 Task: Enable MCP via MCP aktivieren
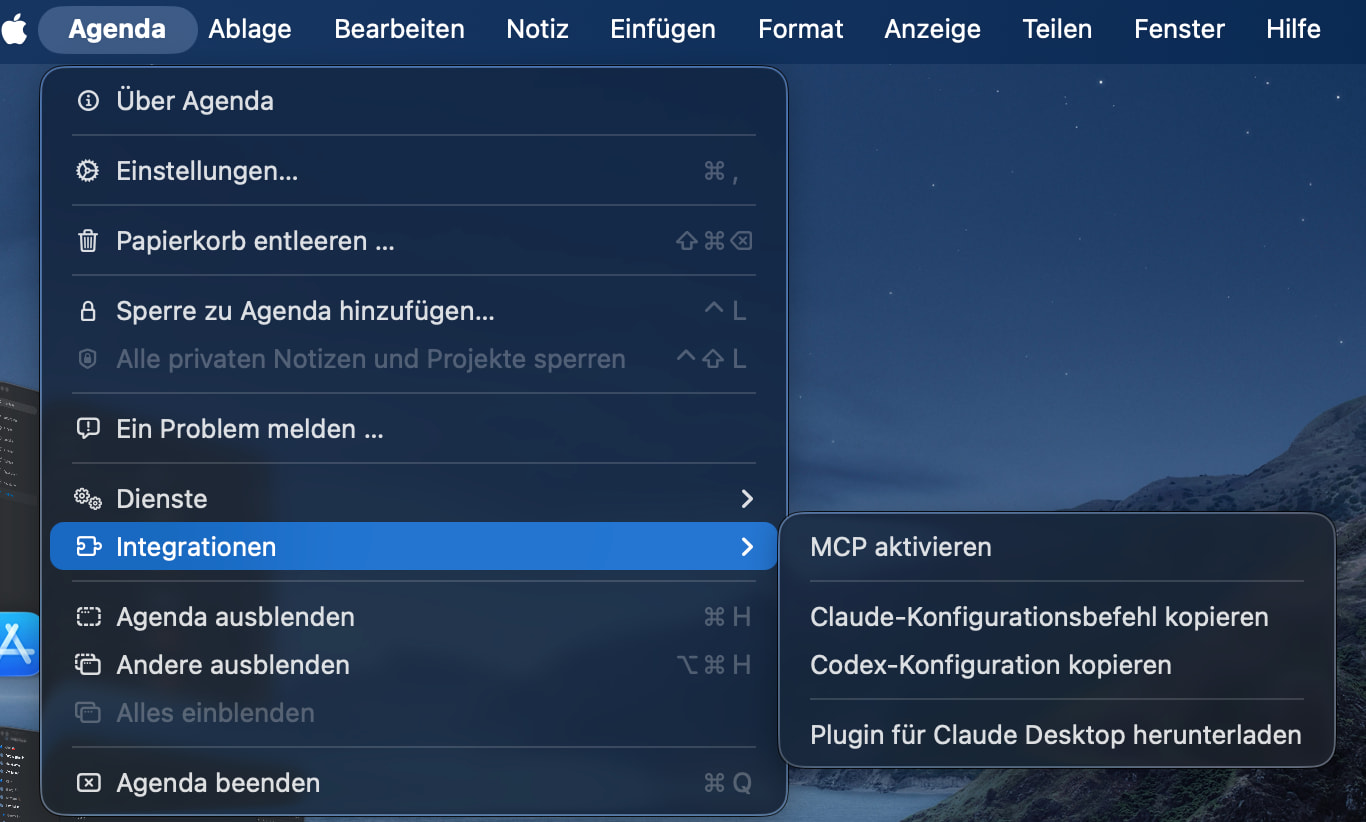900,547
